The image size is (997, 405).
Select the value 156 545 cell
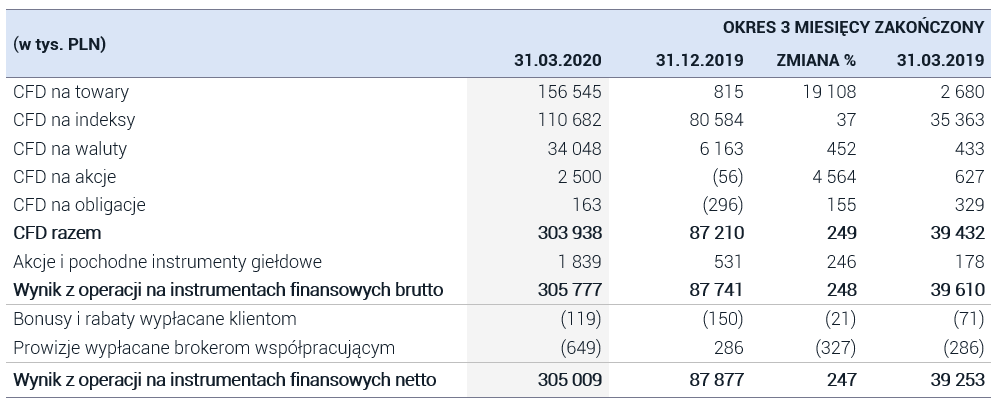[x=569, y=92]
